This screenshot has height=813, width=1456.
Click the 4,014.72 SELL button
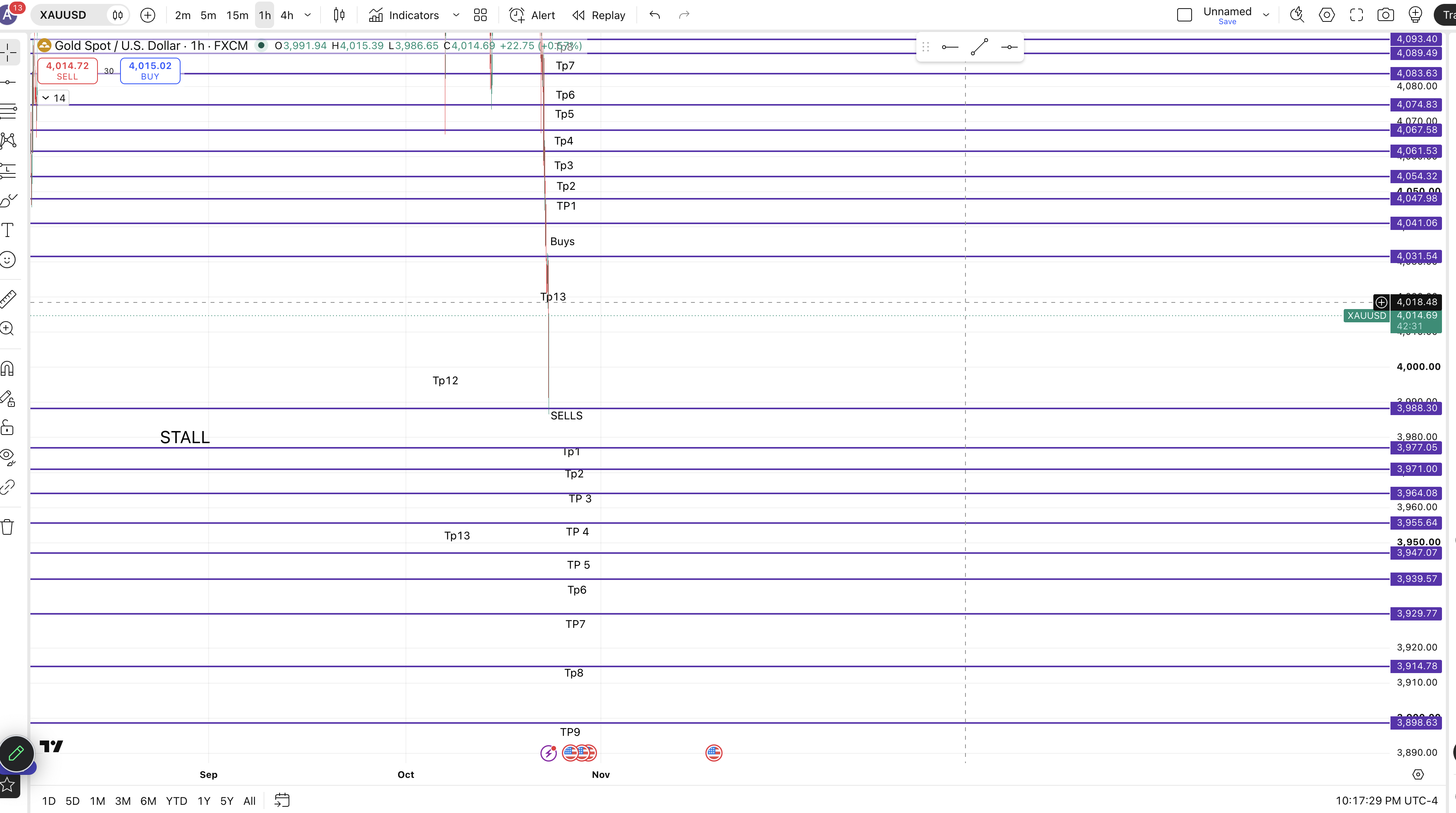coord(67,71)
